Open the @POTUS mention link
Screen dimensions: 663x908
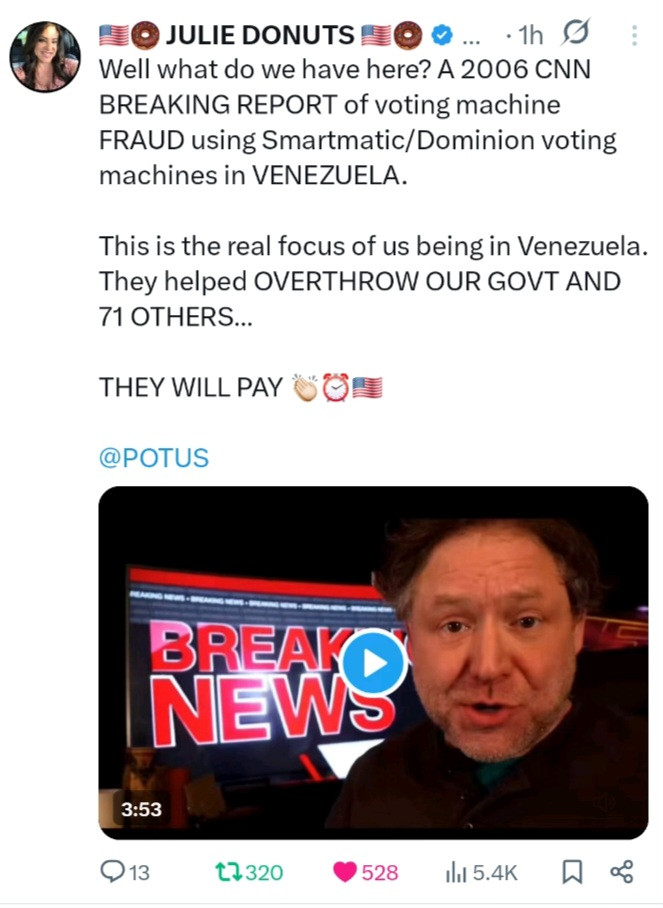153,458
